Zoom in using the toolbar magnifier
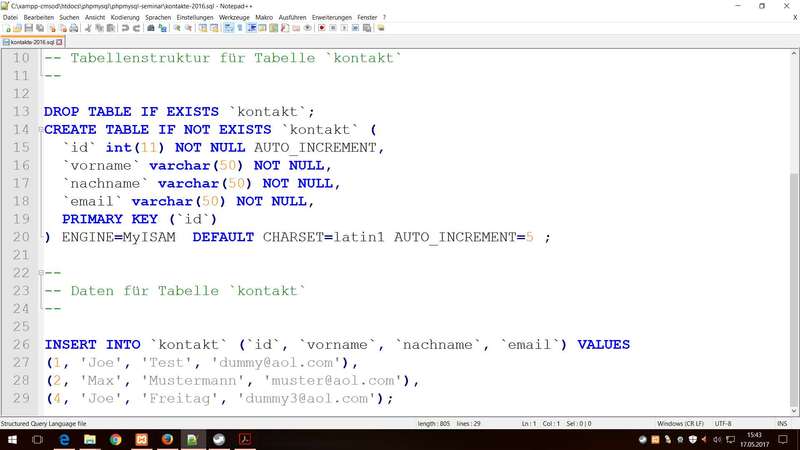This screenshot has height=450, width=800. (x=177, y=28)
